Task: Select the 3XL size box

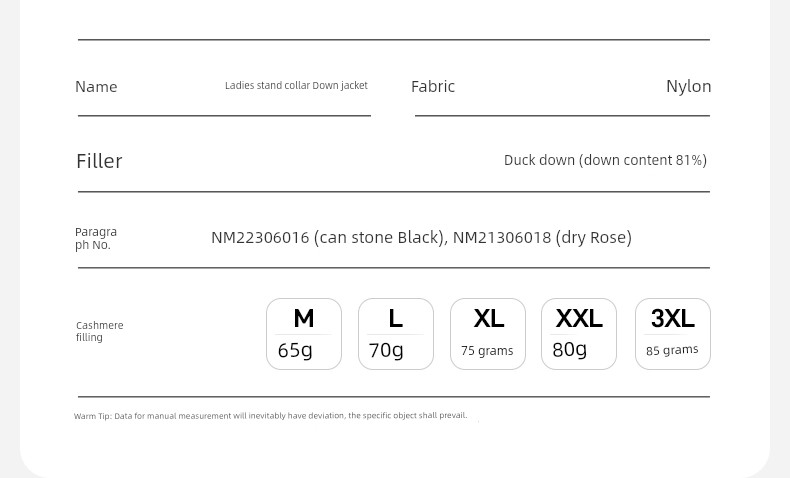Action: (673, 334)
